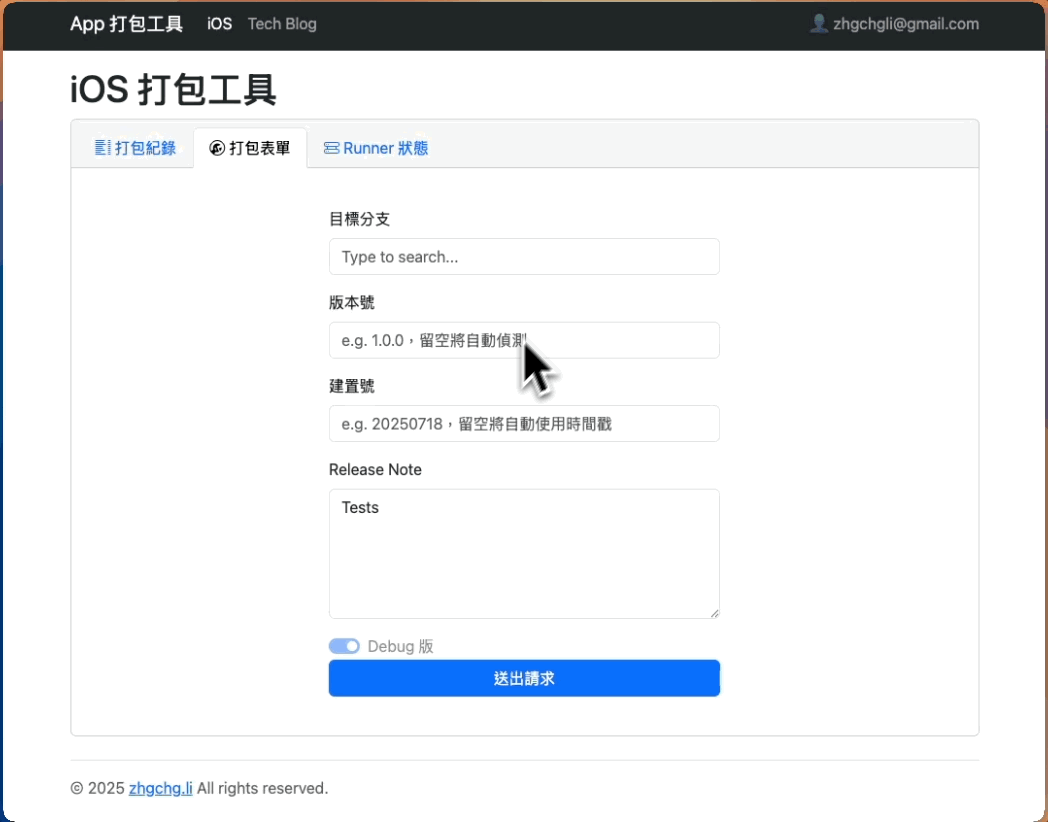Switch to the 打包紀錄 tab
Viewport: 1048px width, 822px height.
(135, 148)
